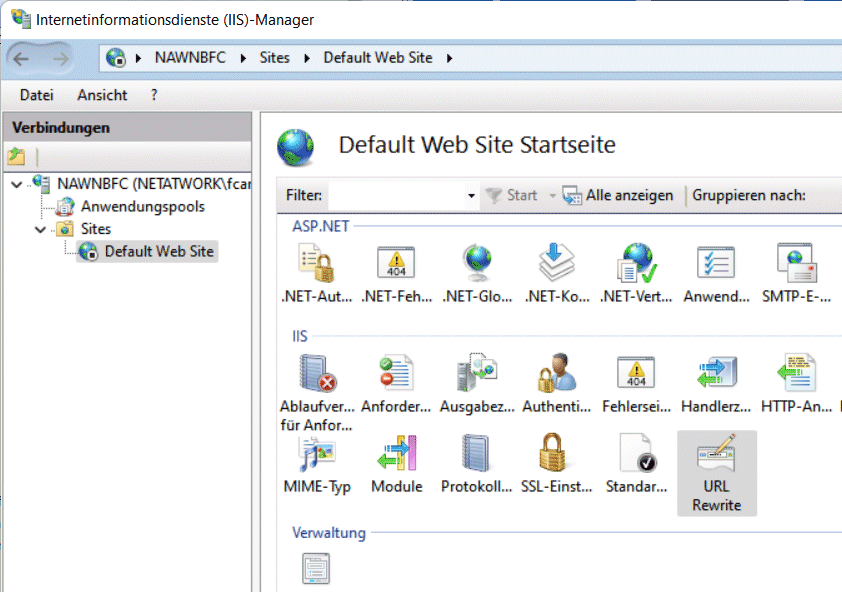Open the .NET-Autorisierungsregeln feature icon
The image size is (842, 592).
tap(316, 263)
